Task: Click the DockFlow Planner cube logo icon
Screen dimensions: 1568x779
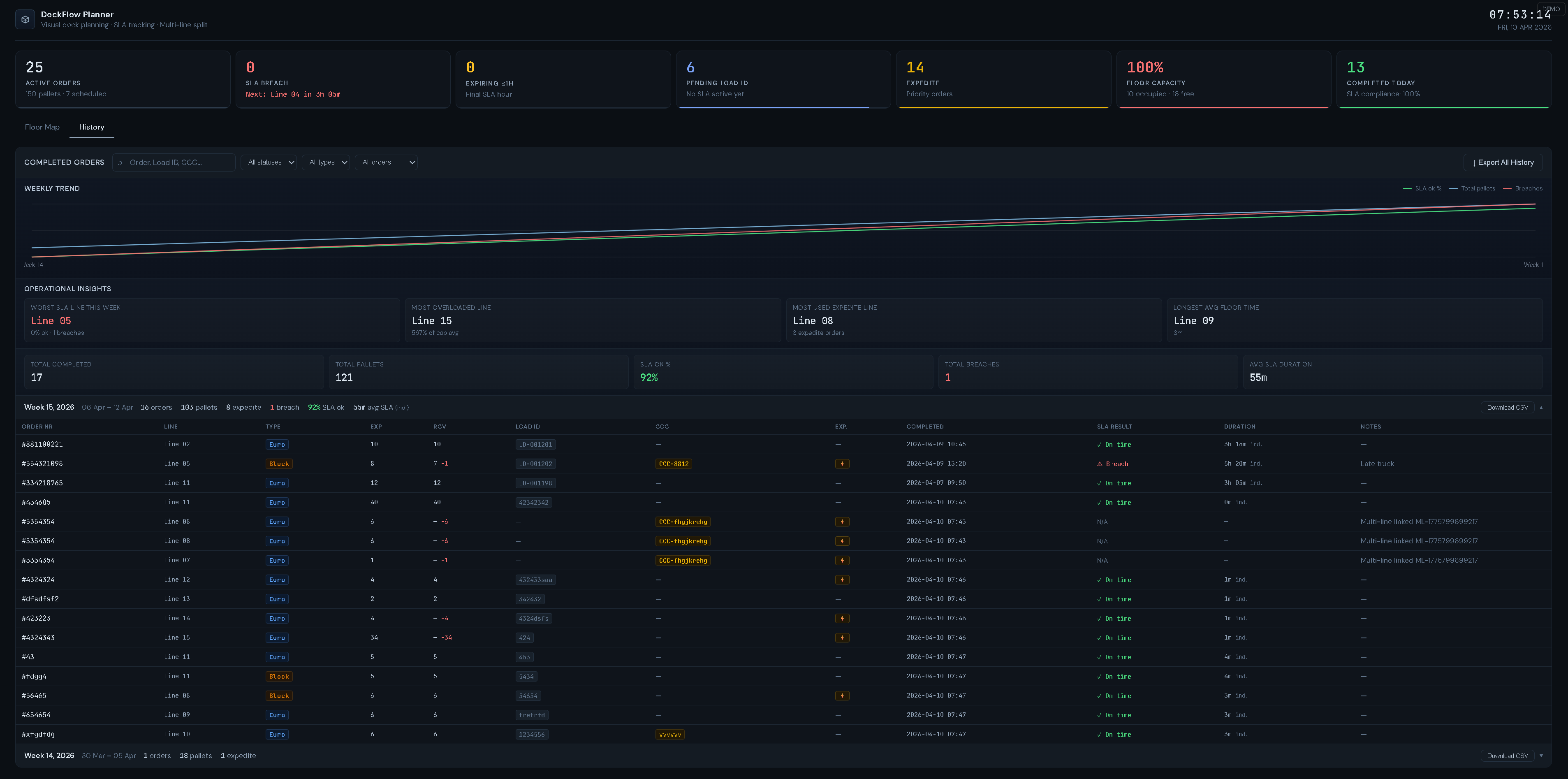Action: pos(25,19)
